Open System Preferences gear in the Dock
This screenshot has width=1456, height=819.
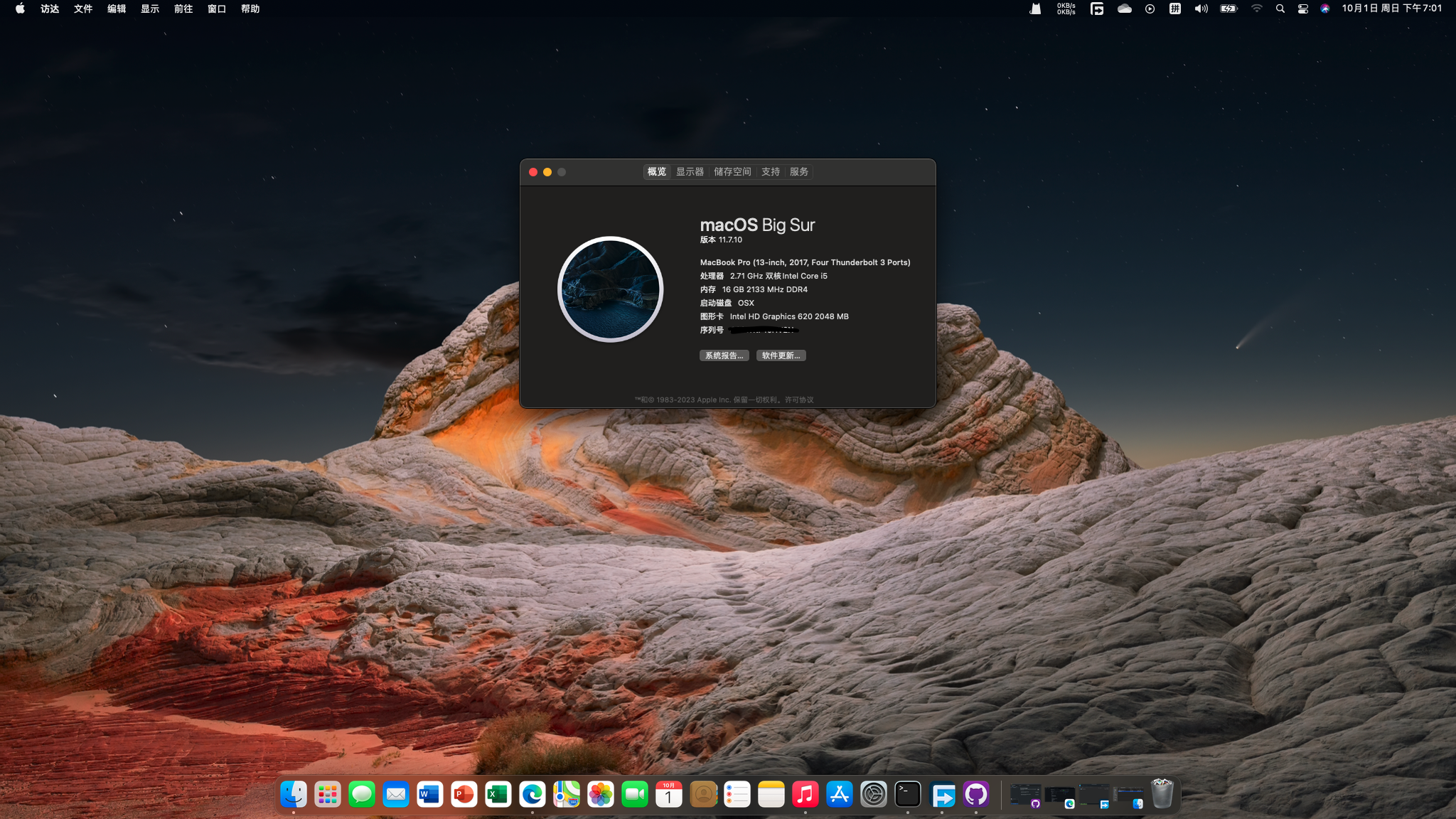874,794
